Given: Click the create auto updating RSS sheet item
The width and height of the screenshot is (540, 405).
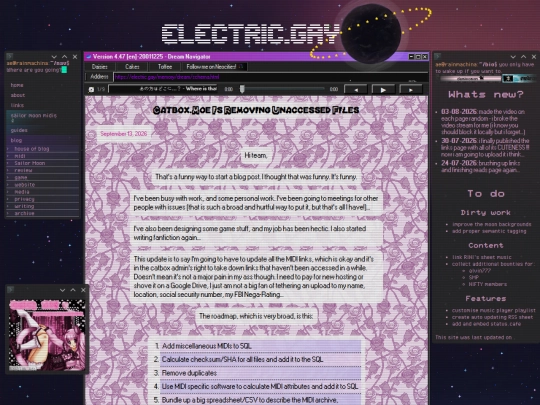Looking at the screenshot, I should 492,317.
